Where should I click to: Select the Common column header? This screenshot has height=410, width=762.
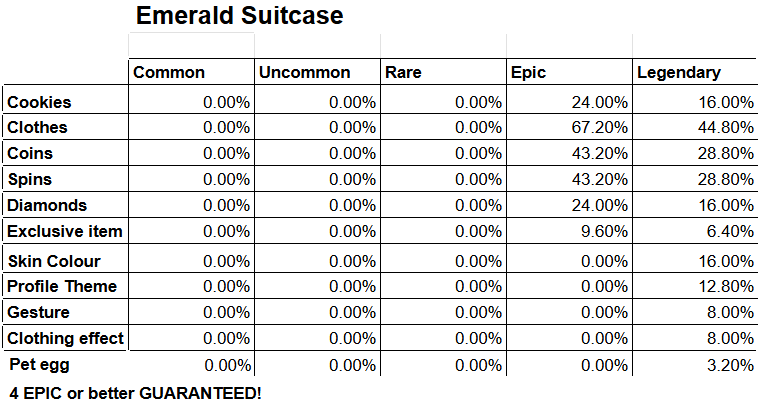click(x=168, y=73)
